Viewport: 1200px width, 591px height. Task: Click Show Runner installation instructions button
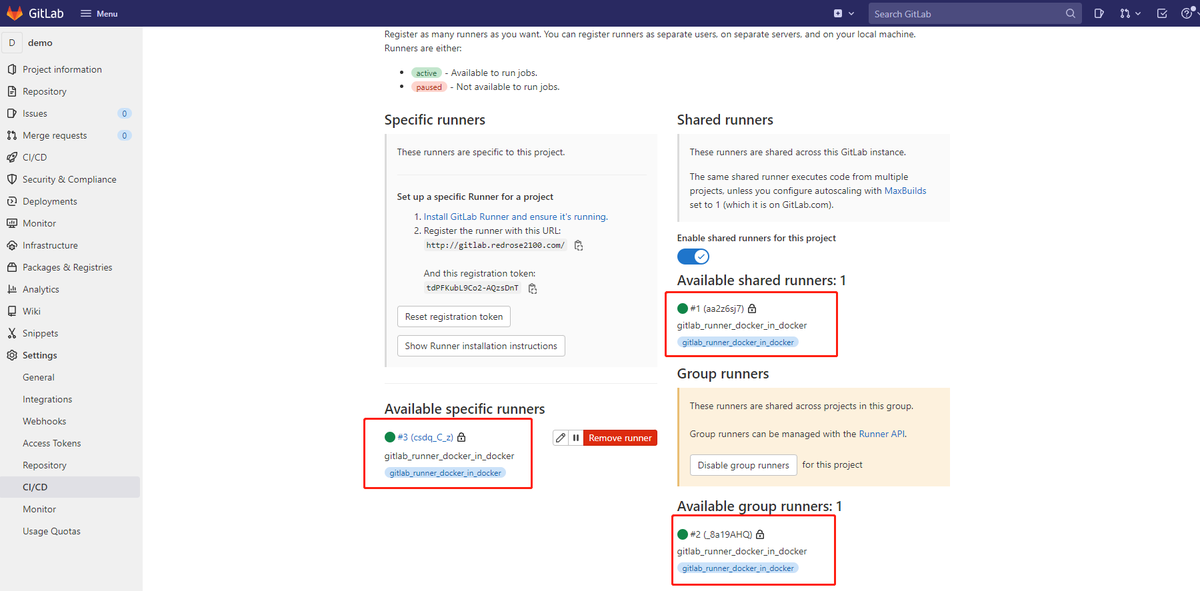[481, 346]
